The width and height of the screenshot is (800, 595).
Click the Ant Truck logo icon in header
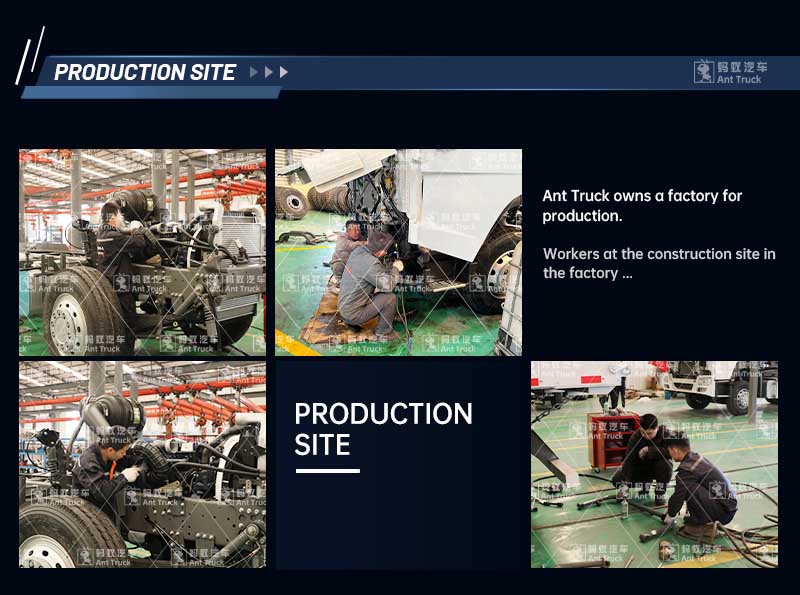click(x=704, y=72)
